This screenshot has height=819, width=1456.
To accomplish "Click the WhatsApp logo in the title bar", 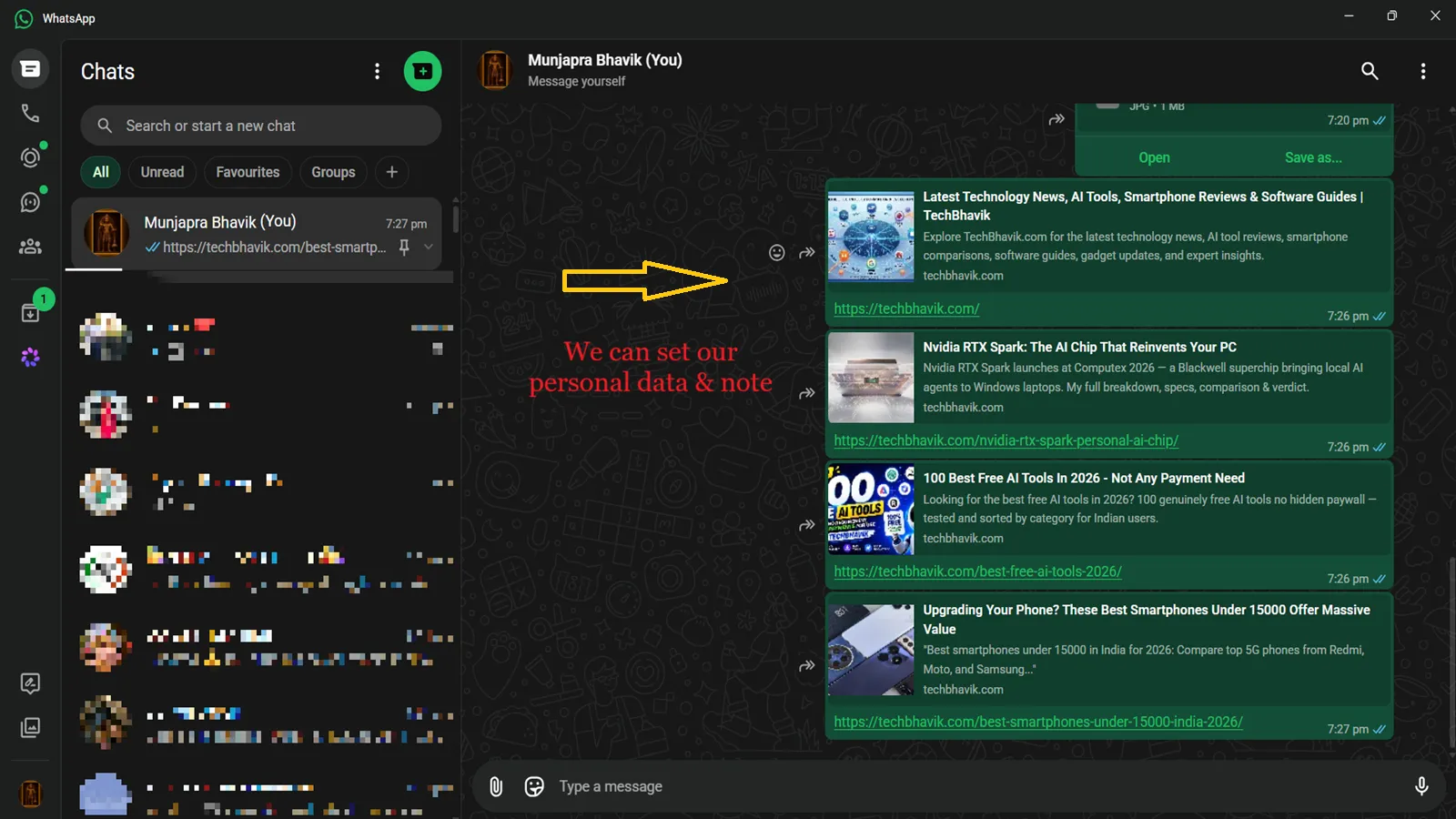I will coord(24,18).
